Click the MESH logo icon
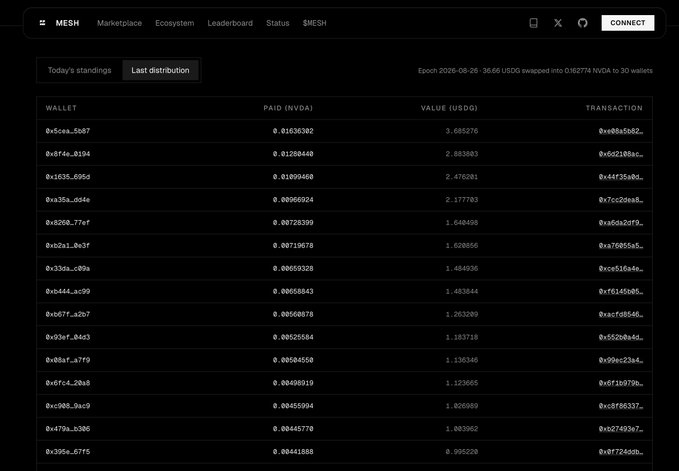The height and width of the screenshot is (471, 679). point(42,23)
